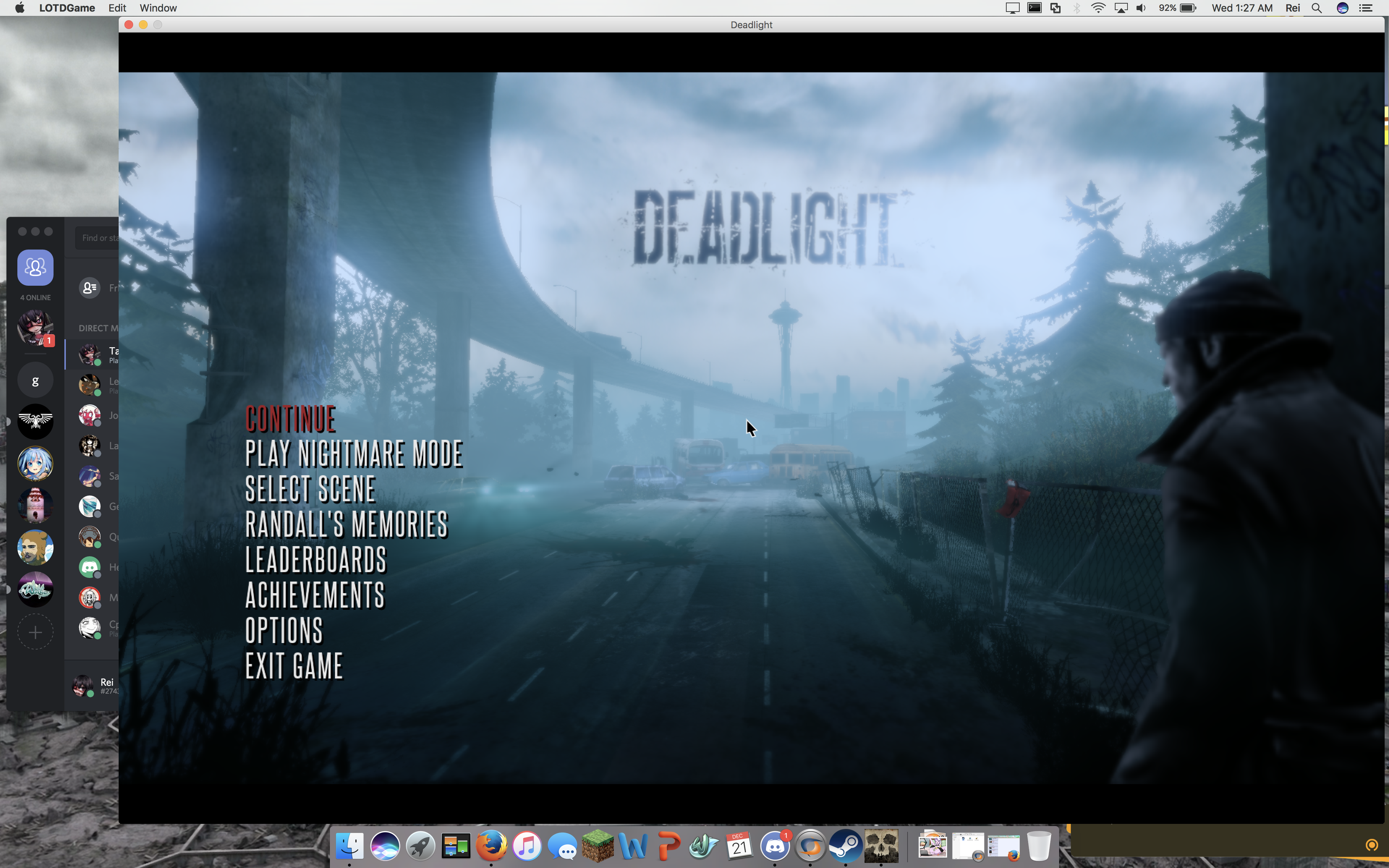
Task: Open the Discord server labeled g
Action: [35, 380]
